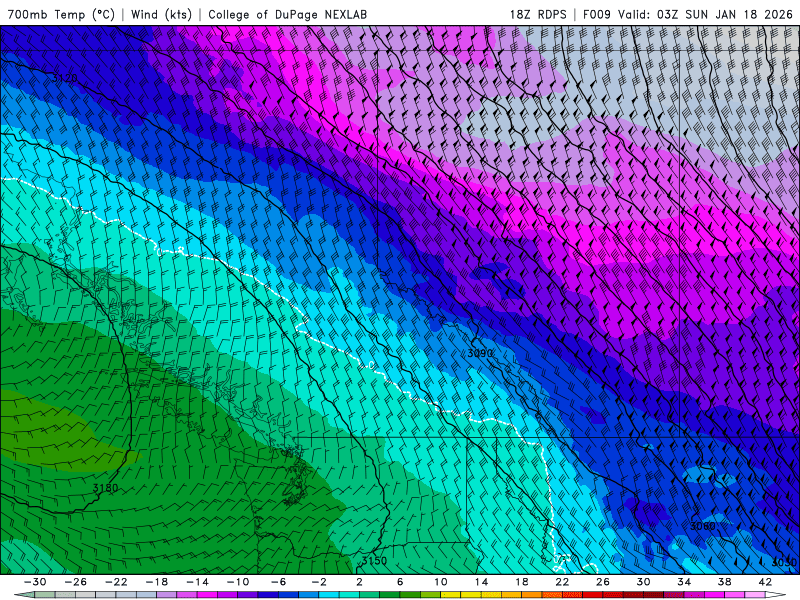800x600 pixels.
Task: Click the 18 colorbar tick label
Action: tap(522, 582)
